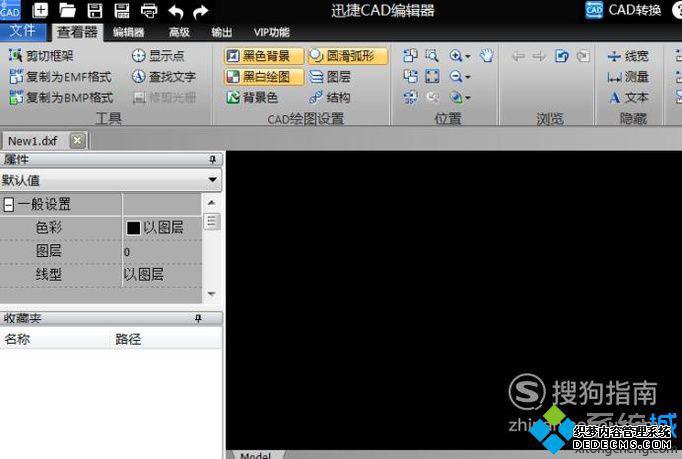Pin the 收藏夹 panel

click(x=198, y=318)
